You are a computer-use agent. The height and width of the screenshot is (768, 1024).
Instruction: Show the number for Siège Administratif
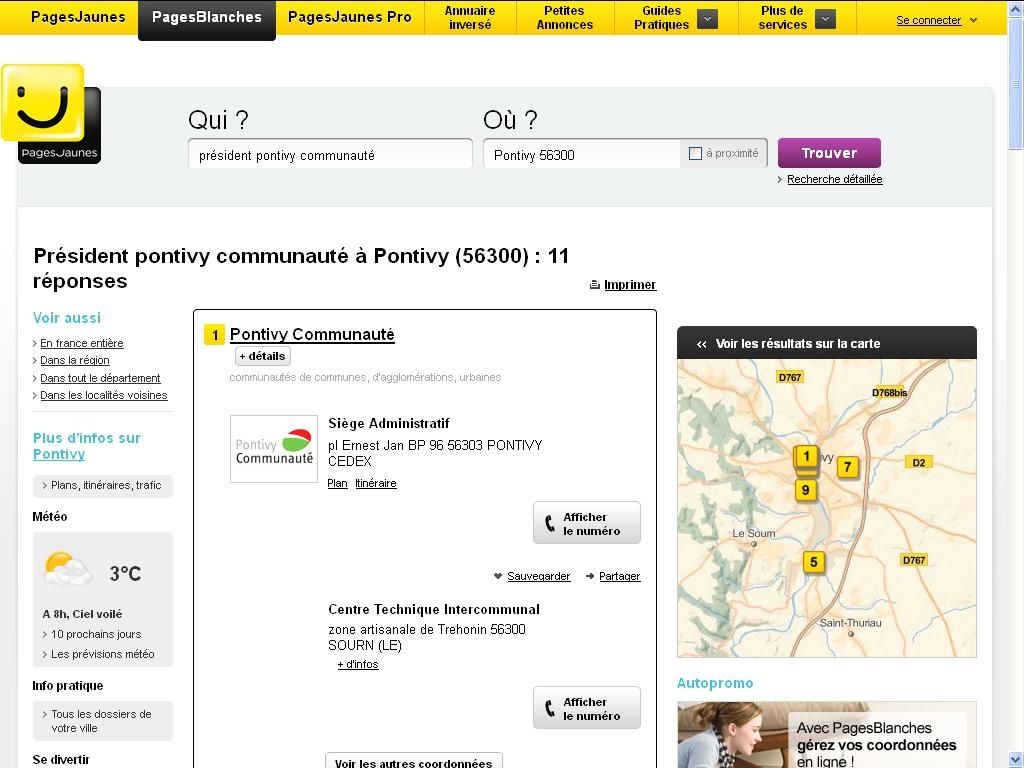coord(587,523)
